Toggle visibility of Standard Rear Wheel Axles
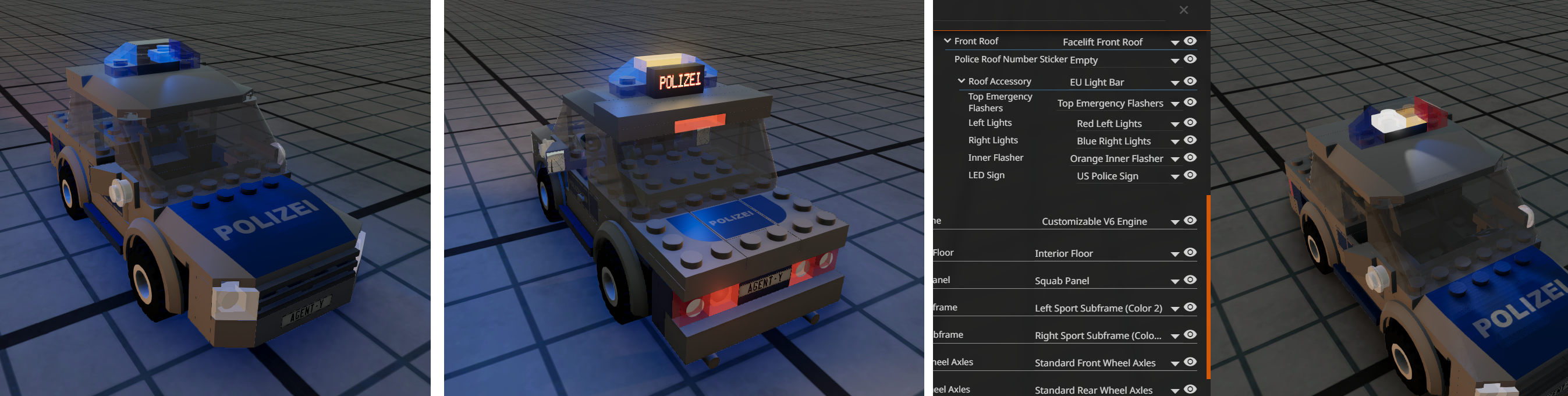Image resolution: width=1568 pixels, height=396 pixels. (1191, 388)
